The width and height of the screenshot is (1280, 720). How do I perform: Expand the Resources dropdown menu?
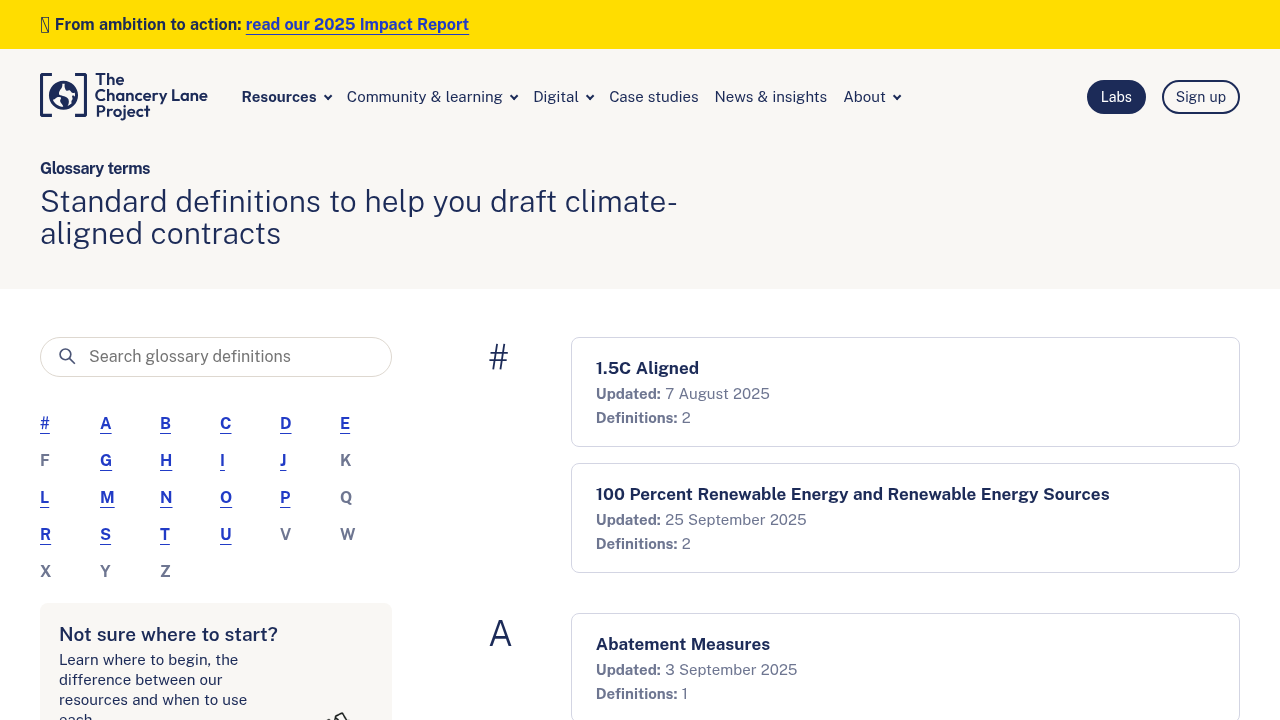[x=287, y=97]
